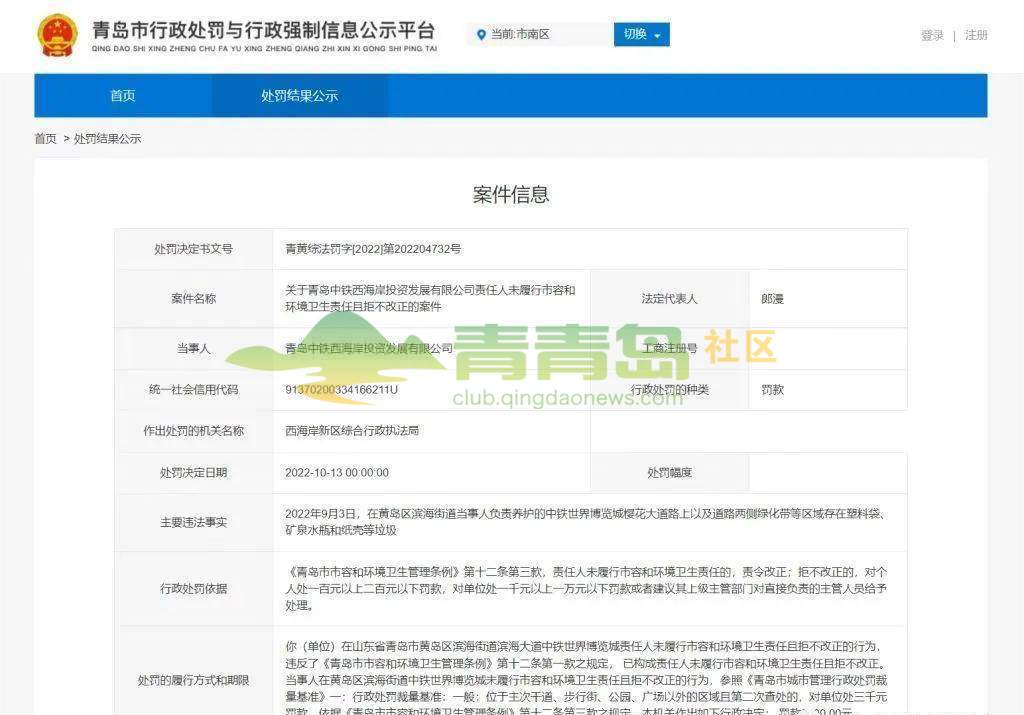This screenshot has height=715, width=1024.
Task: Click the 工商注册号 label cell
Action: click(x=669, y=349)
